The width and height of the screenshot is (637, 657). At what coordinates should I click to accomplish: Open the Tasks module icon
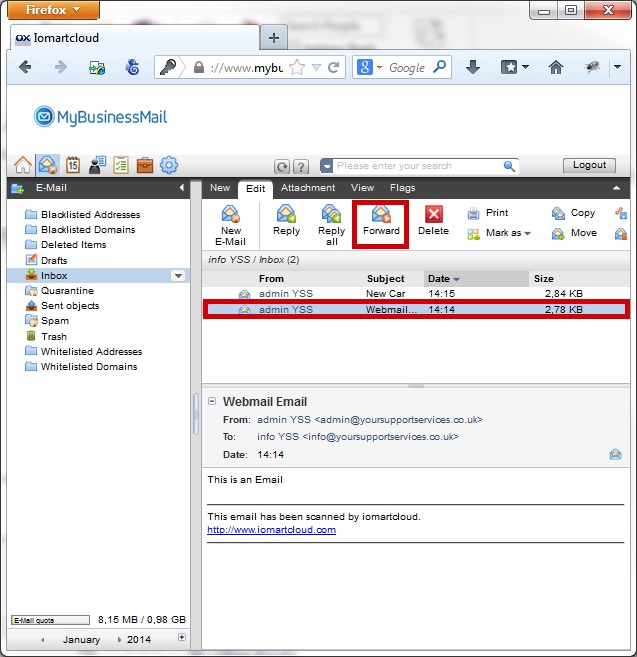click(x=121, y=165)
